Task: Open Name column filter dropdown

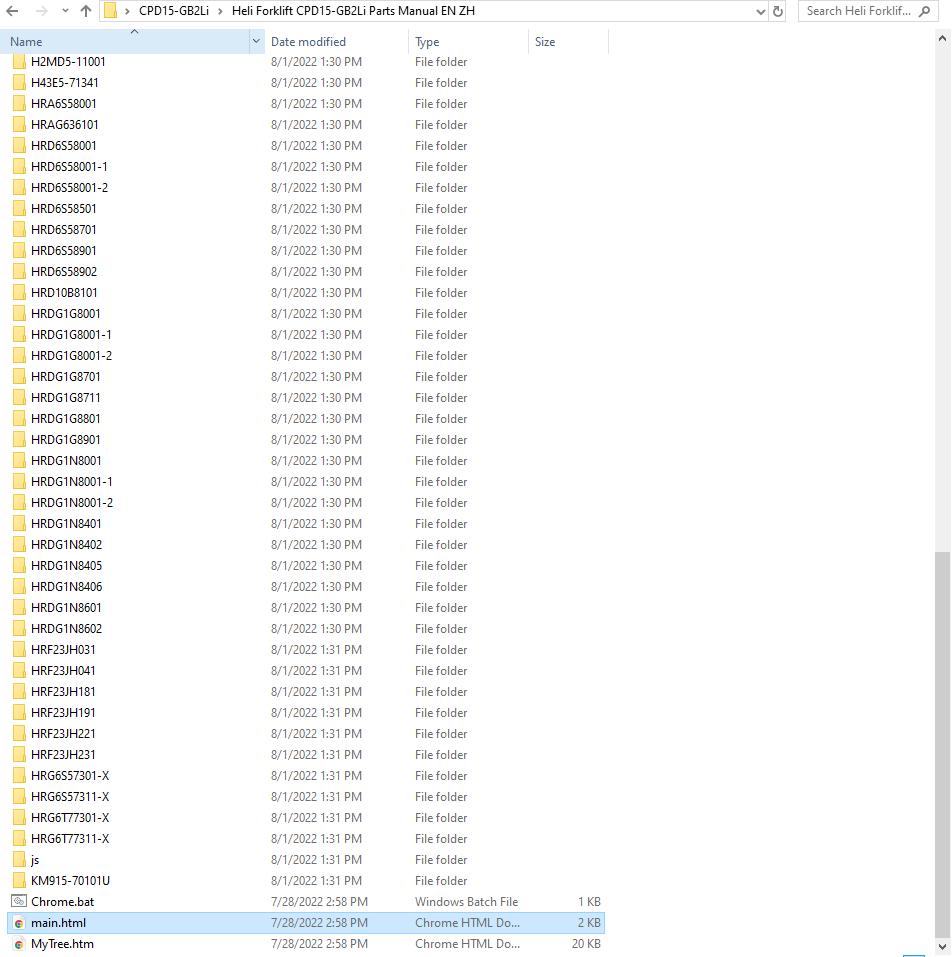Action: (256, 42)
